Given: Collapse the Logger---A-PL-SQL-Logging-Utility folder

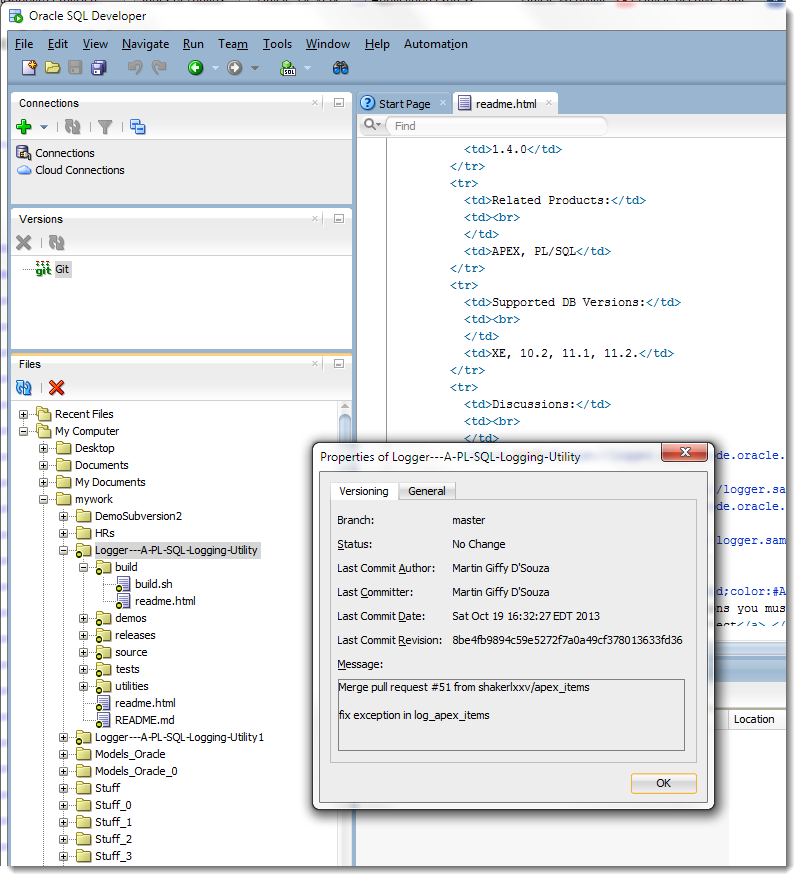Looking at the screenshot, I should (63, 551).
